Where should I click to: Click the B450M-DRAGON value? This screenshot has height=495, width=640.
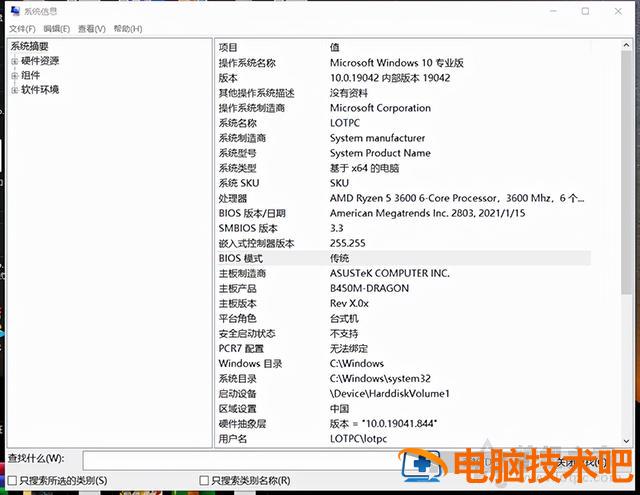369,289
